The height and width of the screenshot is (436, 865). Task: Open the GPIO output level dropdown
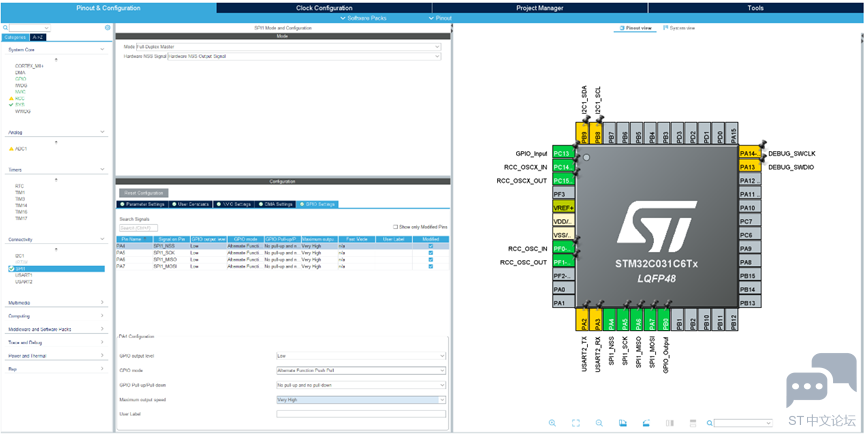coord(361,356)
